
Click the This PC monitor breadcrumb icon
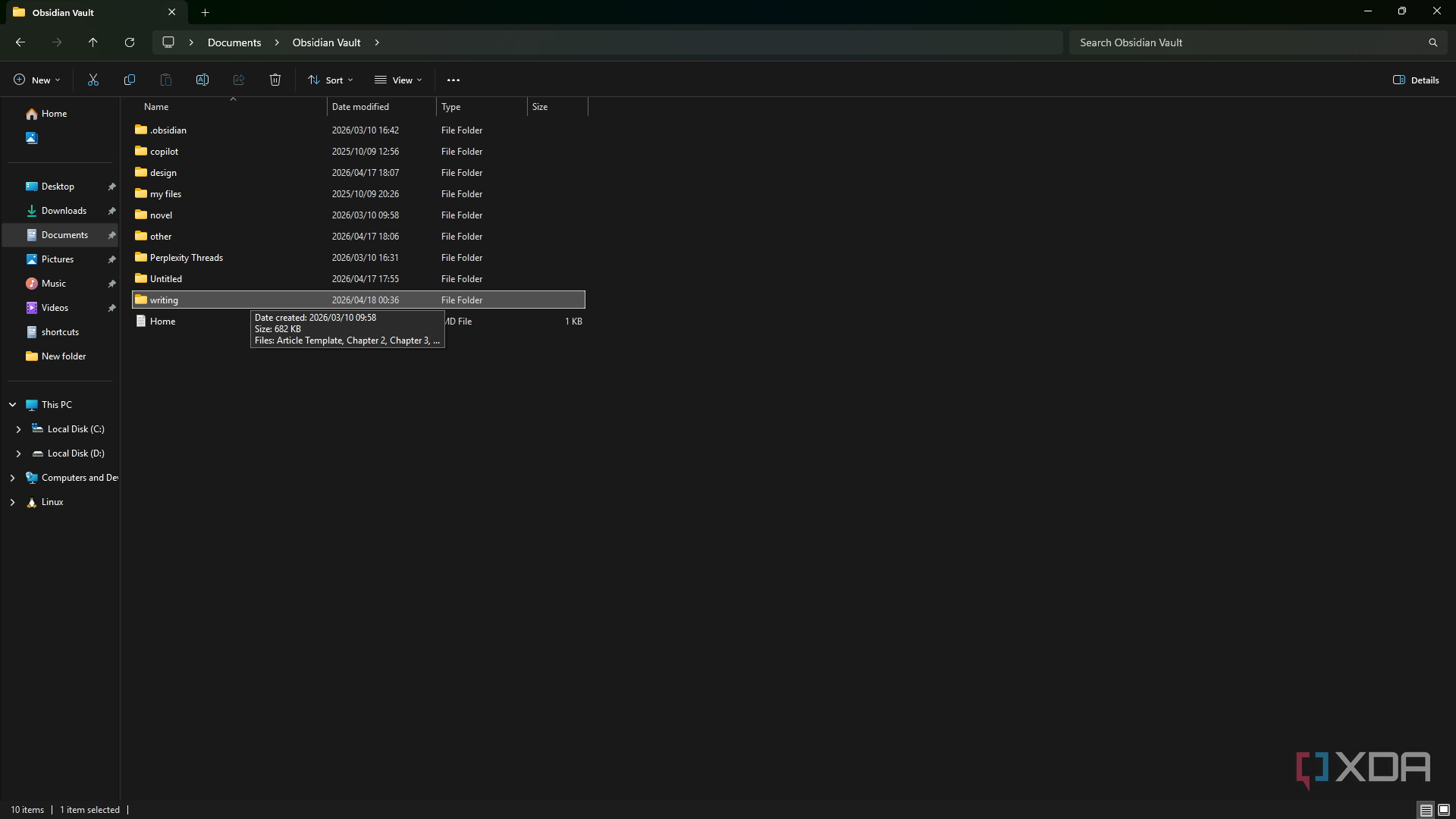click(168, 42)
